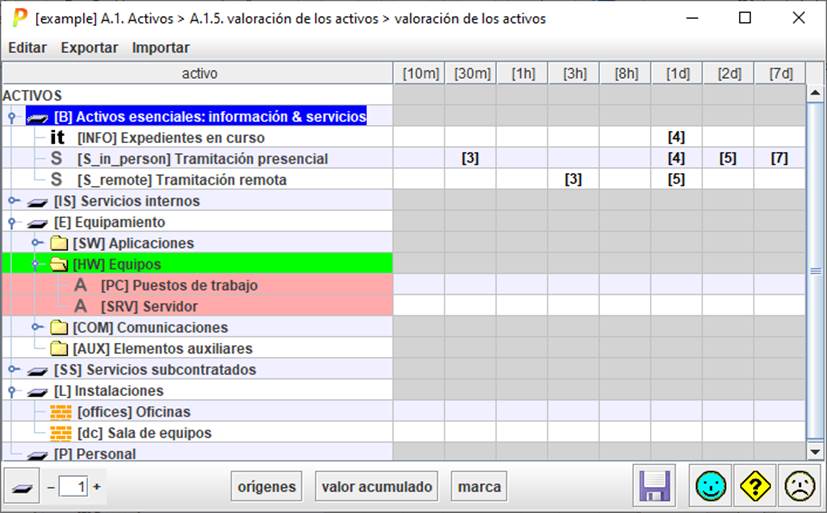Viewport: 827px width, 513px height.
Task: Click the valor acumulado button
Action: click(x=377, y=487)
